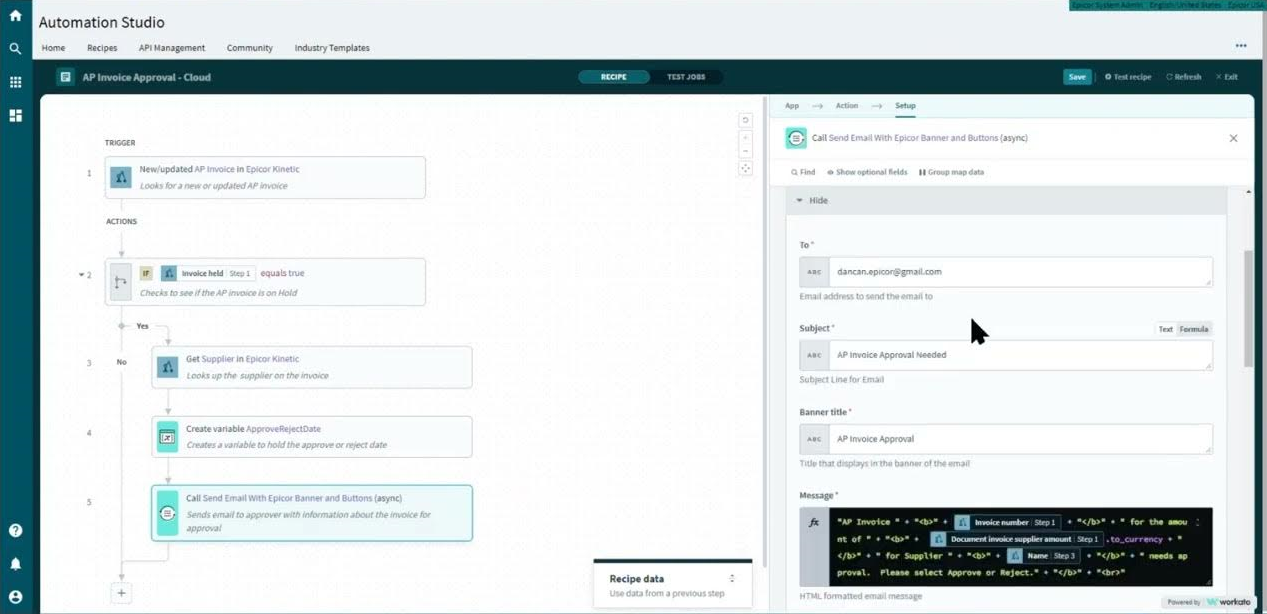Screen dimensions: 1267x614
Task: Collapse the IF condition step 2 arrow
Action: point(81,275)
